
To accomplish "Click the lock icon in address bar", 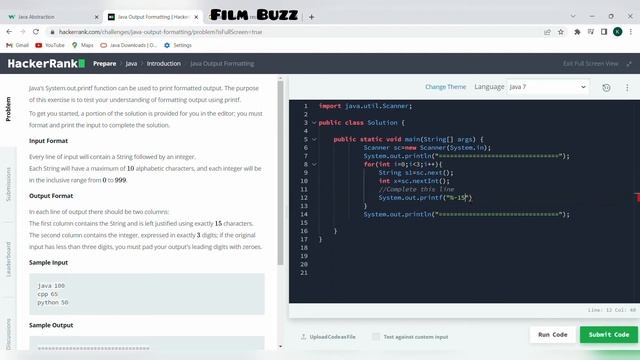I will (x=52, y=32).
